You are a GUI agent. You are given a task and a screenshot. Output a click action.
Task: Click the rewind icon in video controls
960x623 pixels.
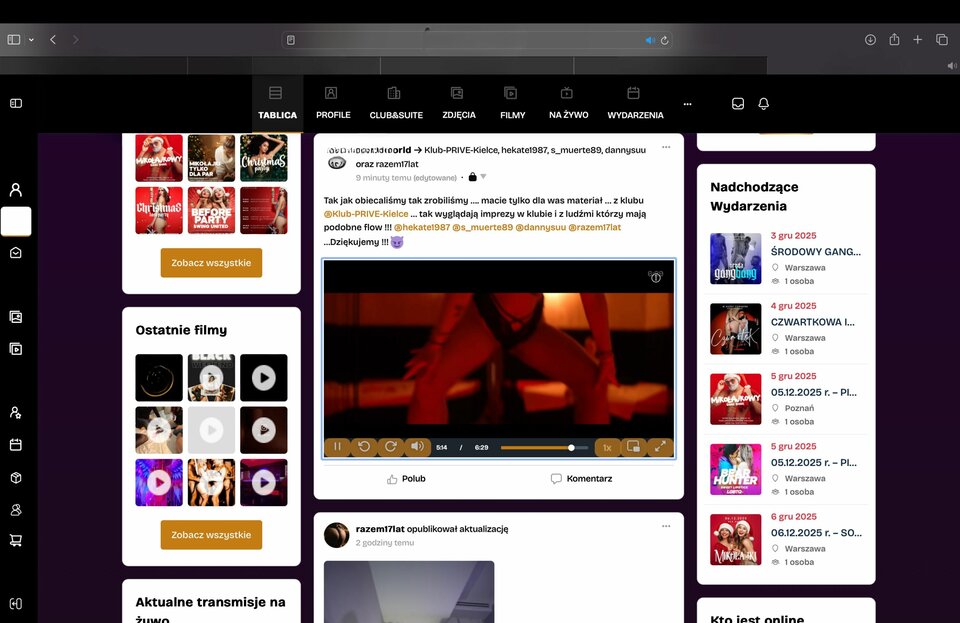click(x=364, y=447)
